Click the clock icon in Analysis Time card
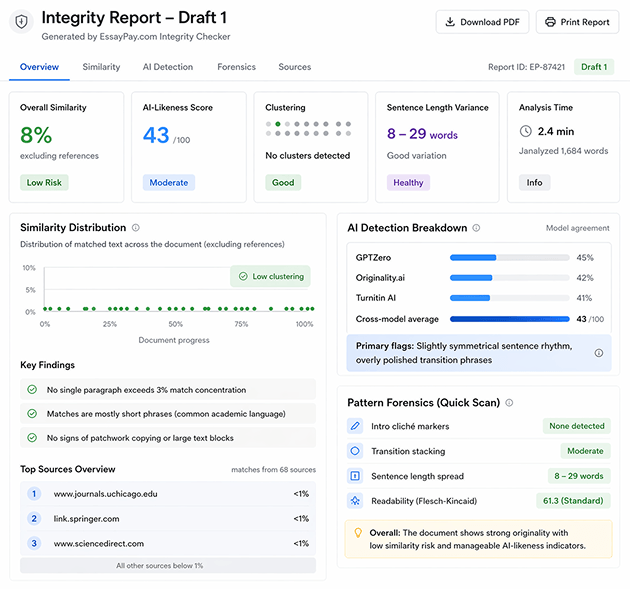Viewport: 630px width, 589px height. coord(526,131)
